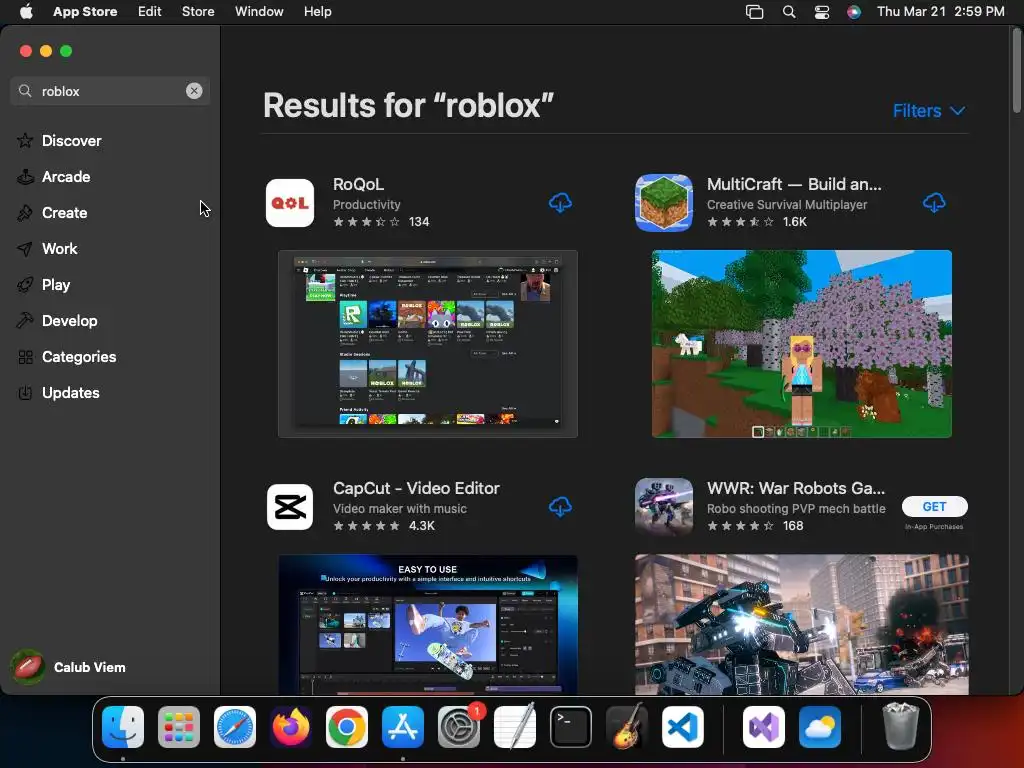Open the Store menu

(198, 11)
